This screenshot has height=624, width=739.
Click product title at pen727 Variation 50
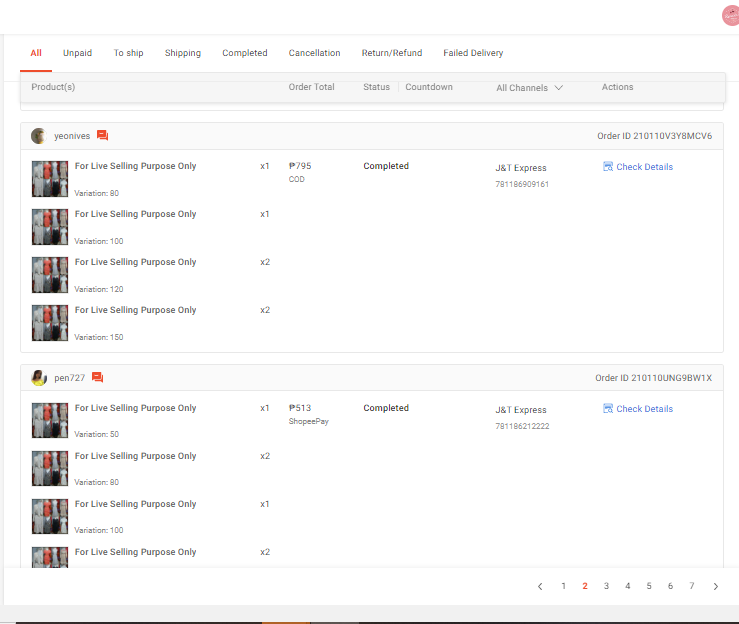point(135,408)
